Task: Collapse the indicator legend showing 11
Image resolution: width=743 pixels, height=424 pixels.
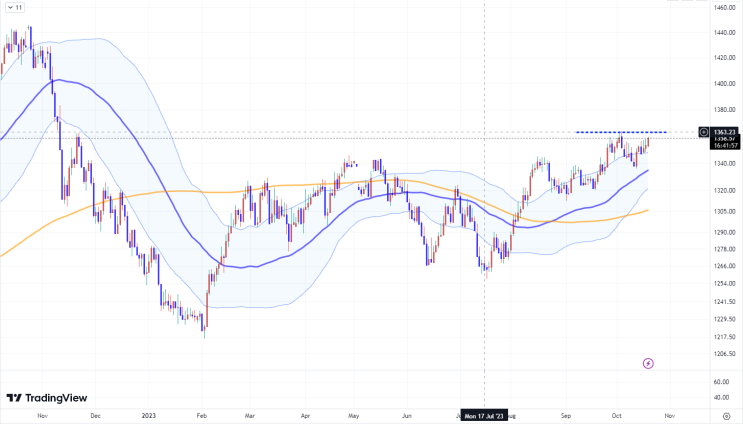Action: [15, 8]
